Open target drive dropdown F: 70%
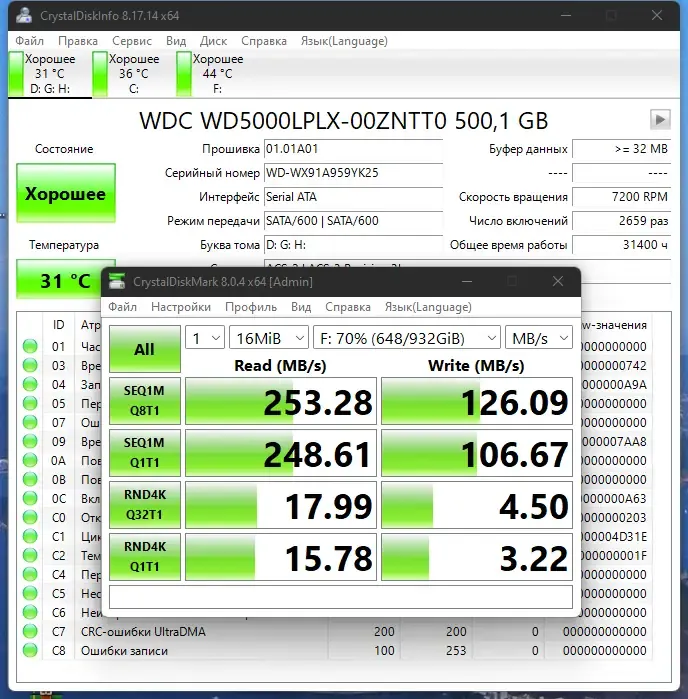 [407, 338]
